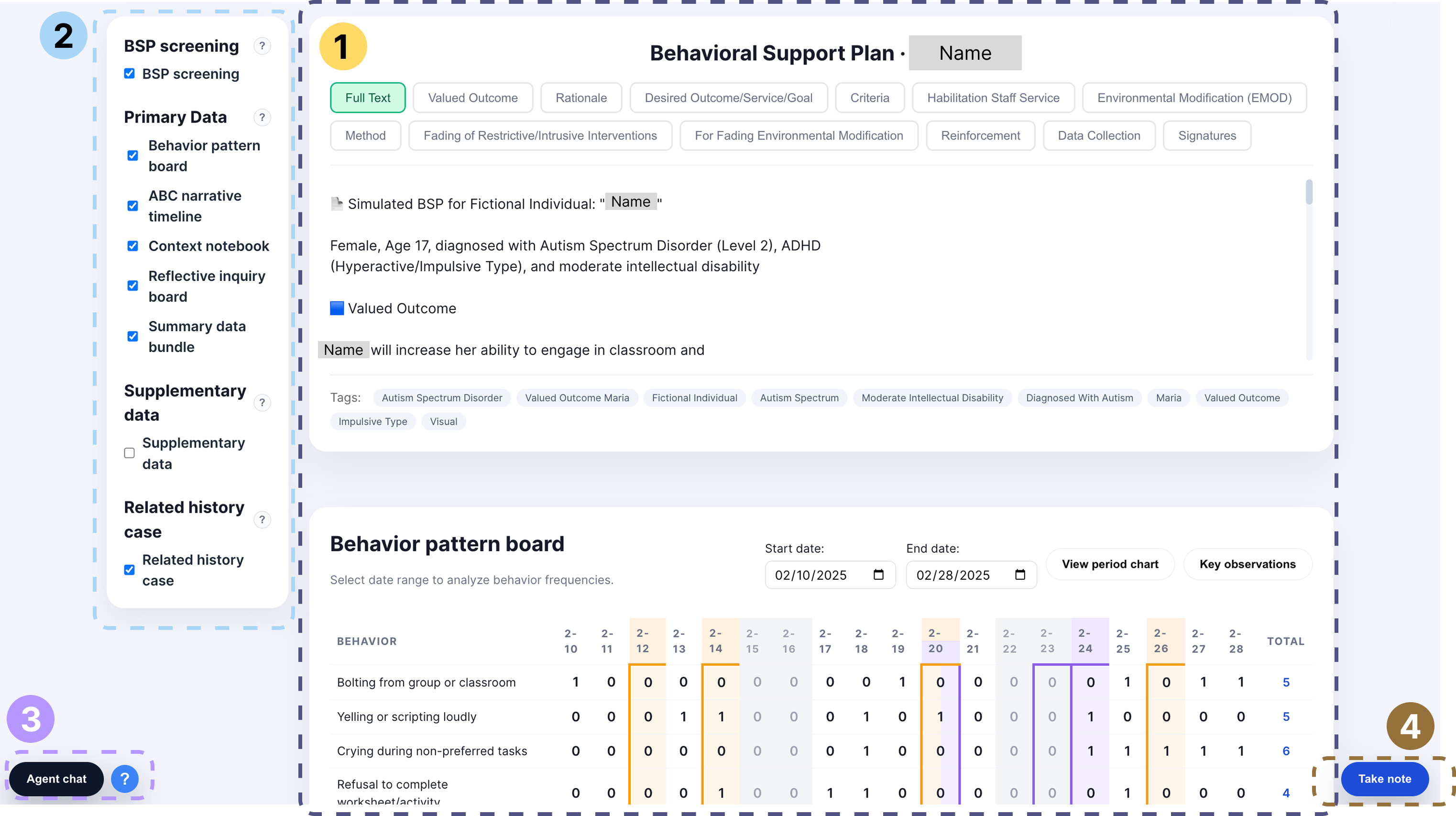The height and width of the screenshot is (816, 1456).
Task: Open the End date calendar picker
Action: pos(1019,574)
